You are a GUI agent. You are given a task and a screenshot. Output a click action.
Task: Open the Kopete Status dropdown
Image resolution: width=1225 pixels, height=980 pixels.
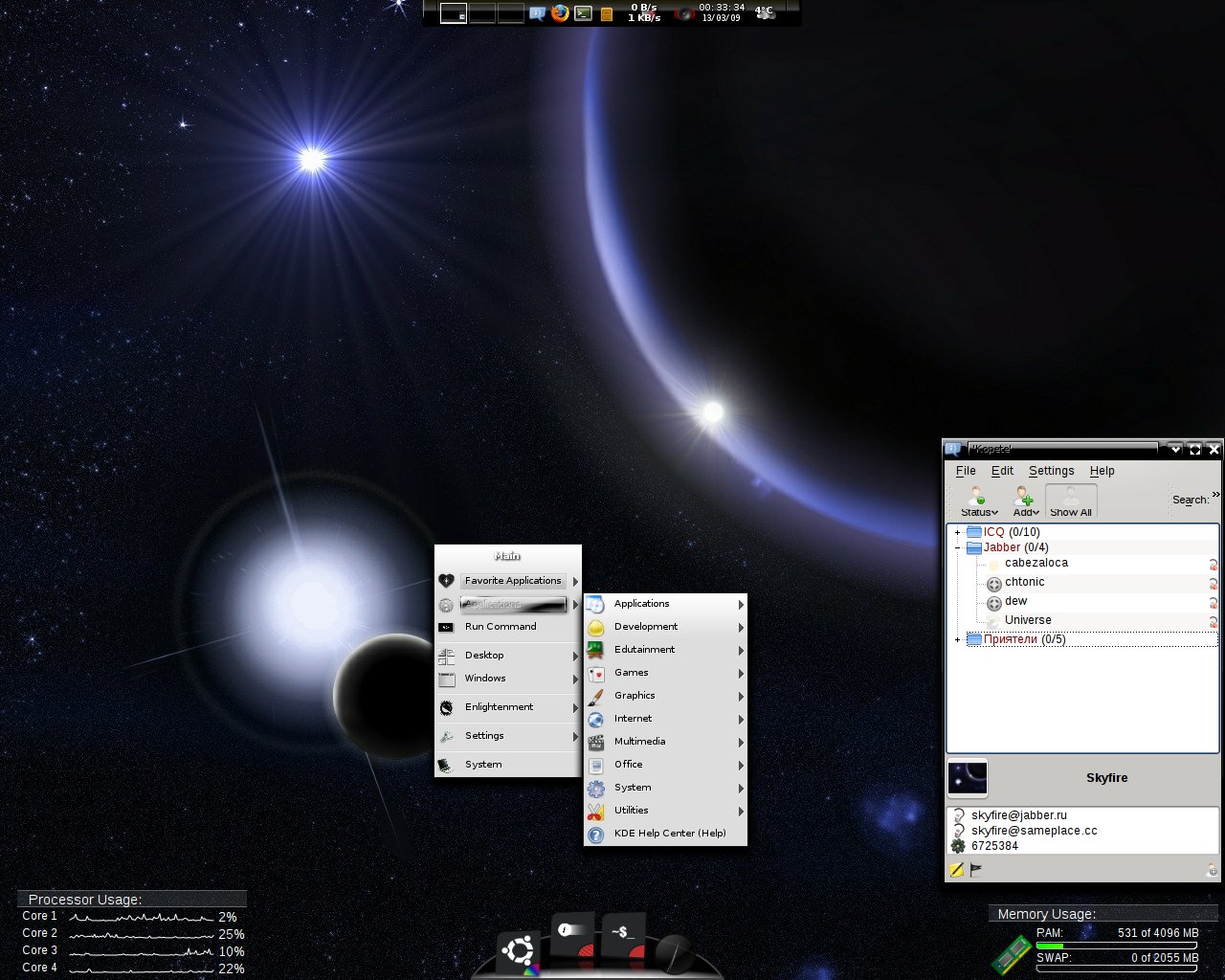pyautogui.click(x=979, y=501)
